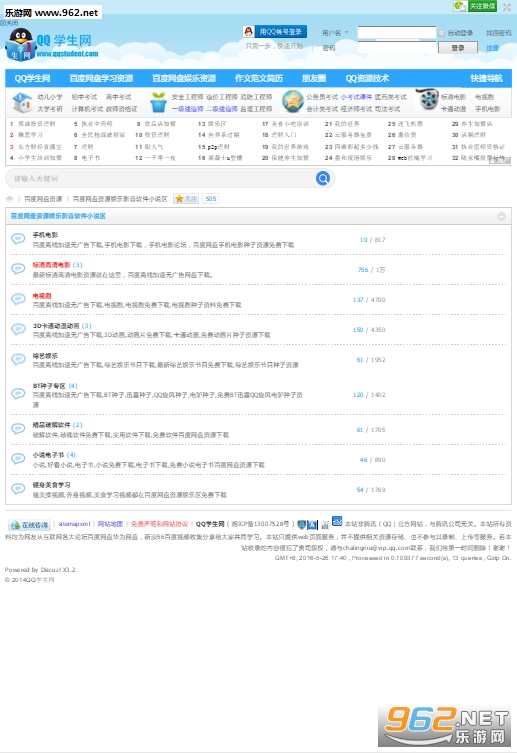Open the 幼儿小学 link
The image size is (517, 753).
pos(50,97)
